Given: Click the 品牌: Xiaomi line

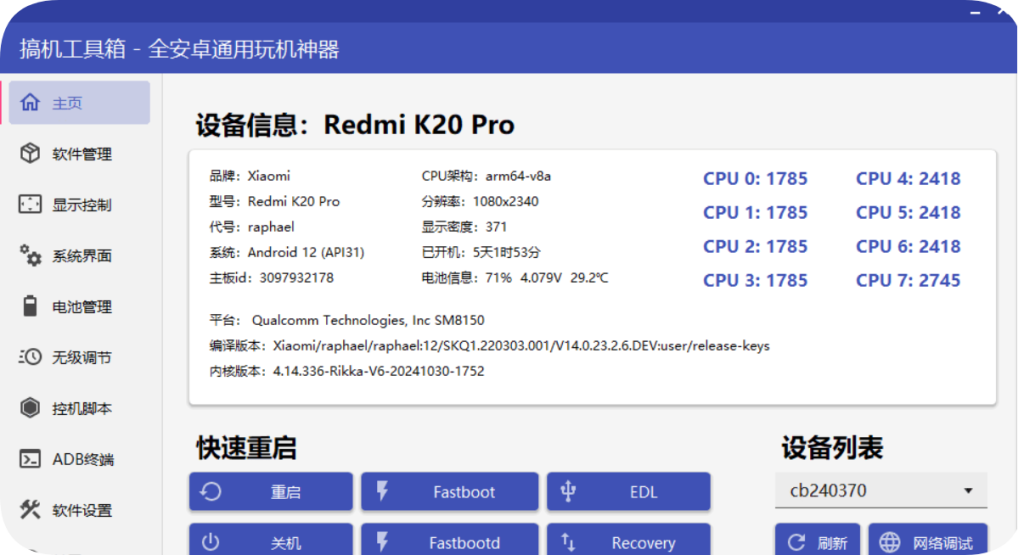Looking at the screenshot, I should click(x=249, y=176).
